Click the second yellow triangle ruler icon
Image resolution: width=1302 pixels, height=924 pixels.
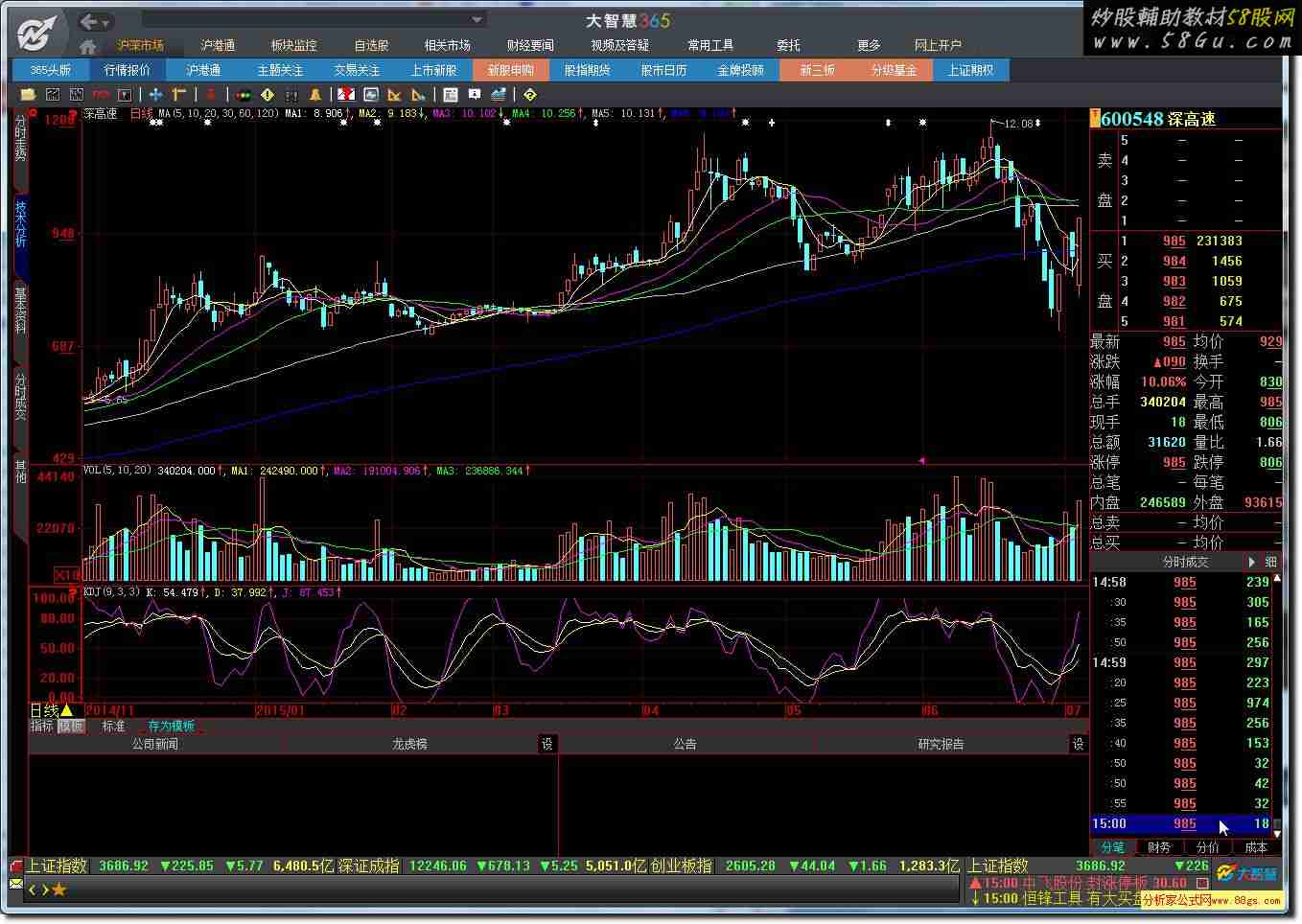(x=418, y=95)
